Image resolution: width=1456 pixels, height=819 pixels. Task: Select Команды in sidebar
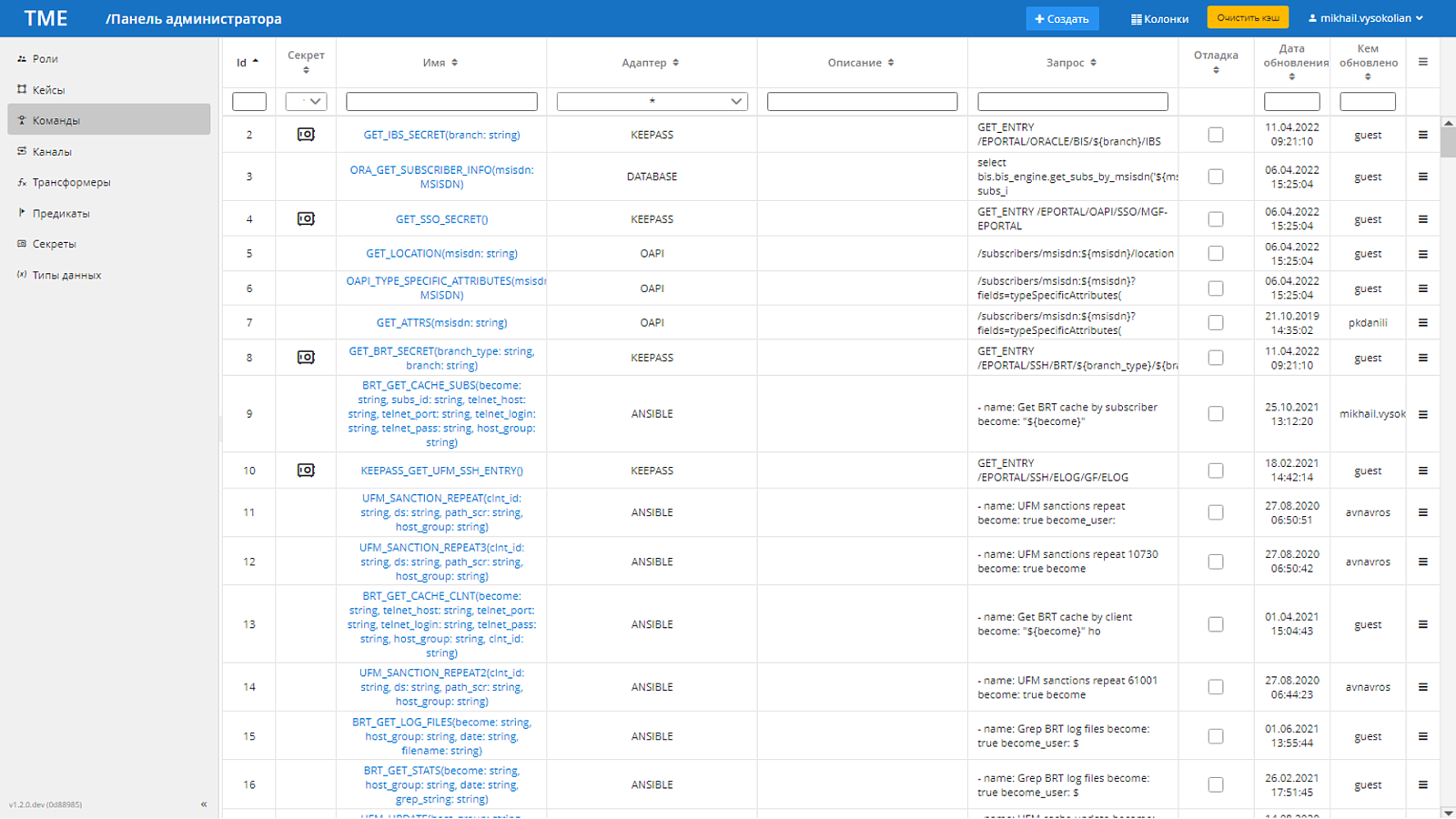109,119
